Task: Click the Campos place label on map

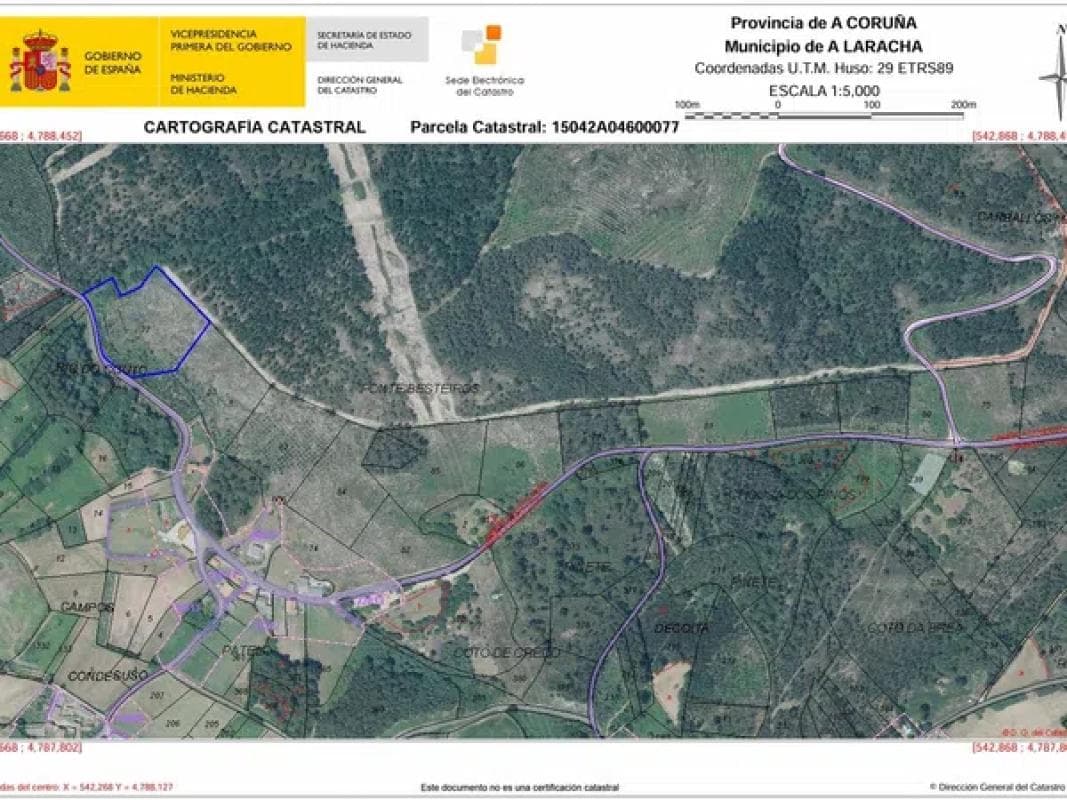Action: click(87, 607)
